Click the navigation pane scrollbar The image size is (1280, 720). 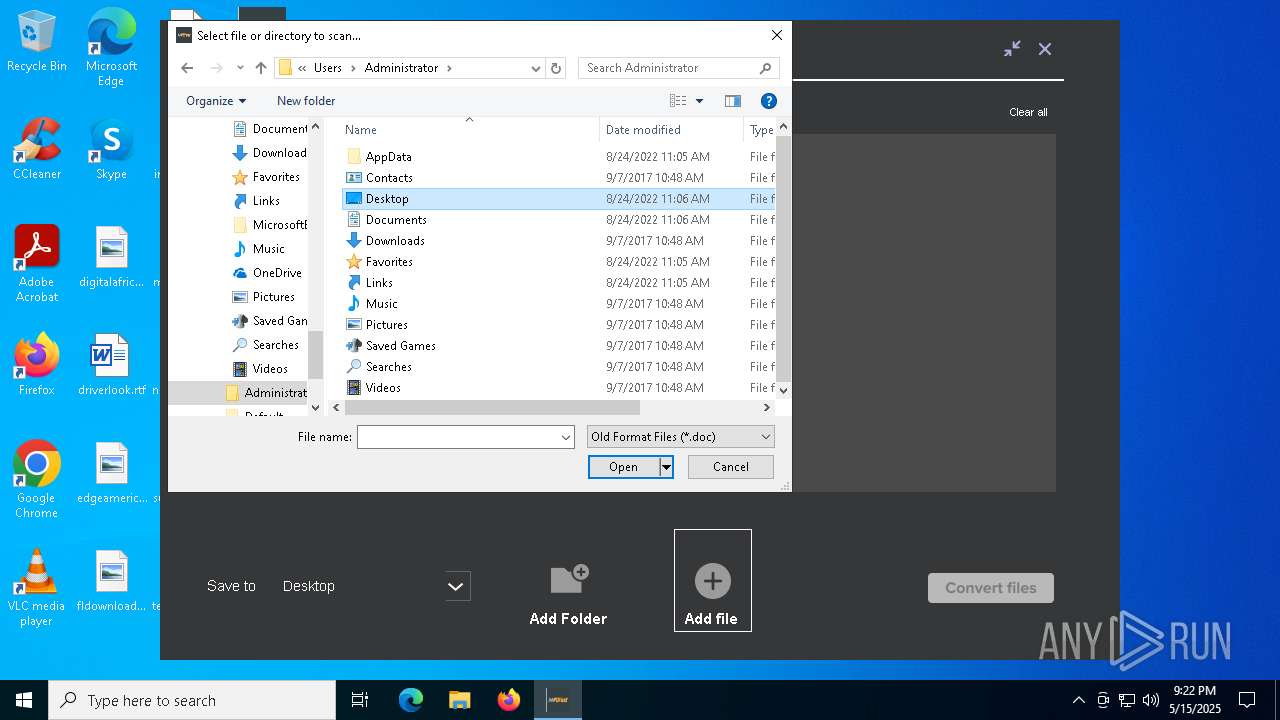pyautogui.click(x=316, y=355)
